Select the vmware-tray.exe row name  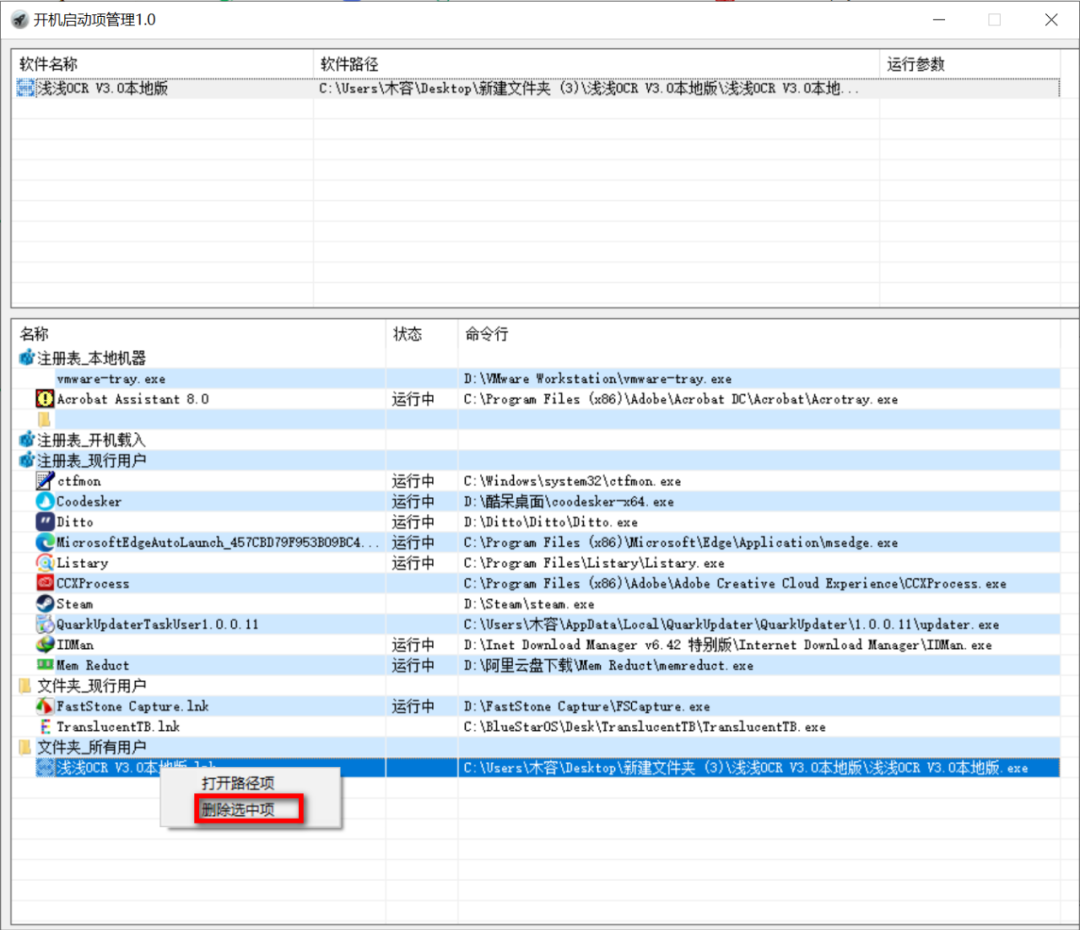coord(111,379)
